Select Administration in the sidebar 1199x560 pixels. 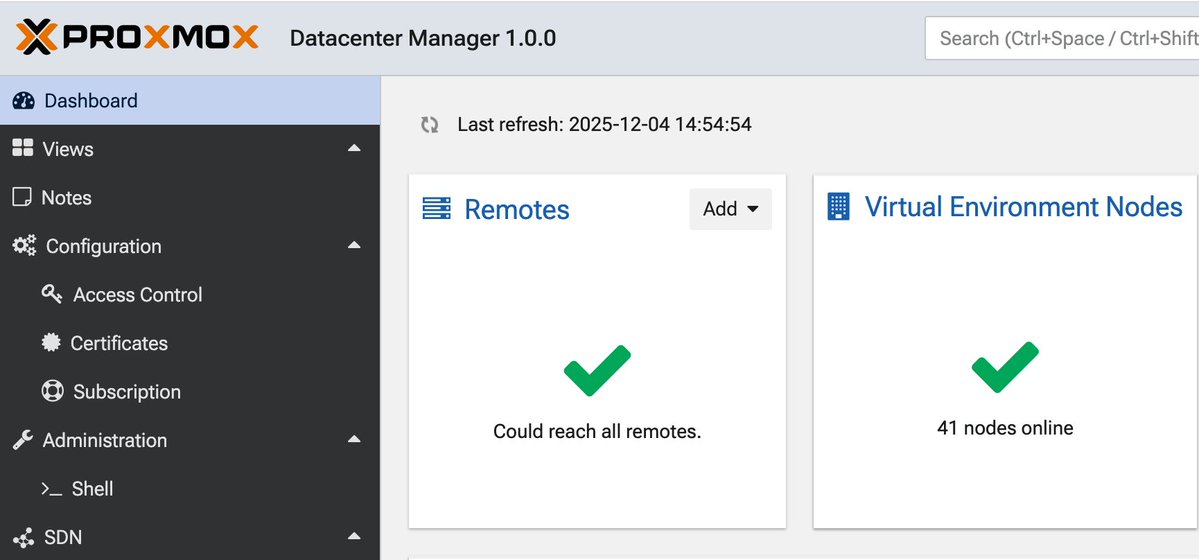pos(190,441)
